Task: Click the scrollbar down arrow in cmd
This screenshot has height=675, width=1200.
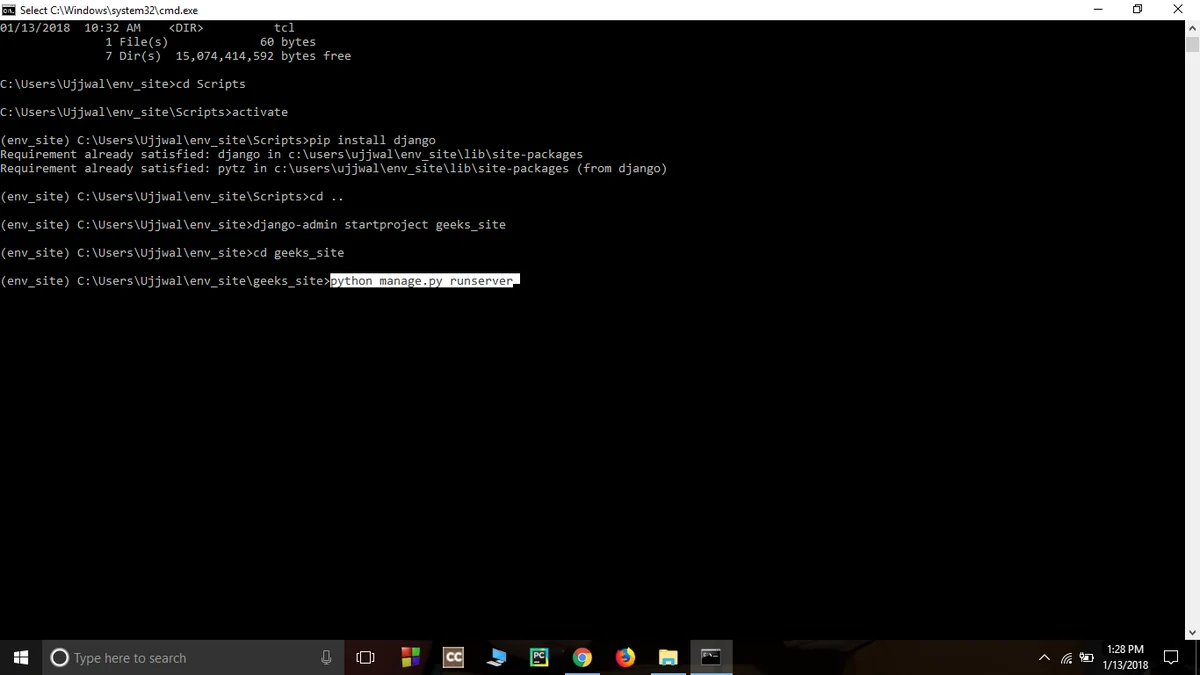Action: [1191, 632]
